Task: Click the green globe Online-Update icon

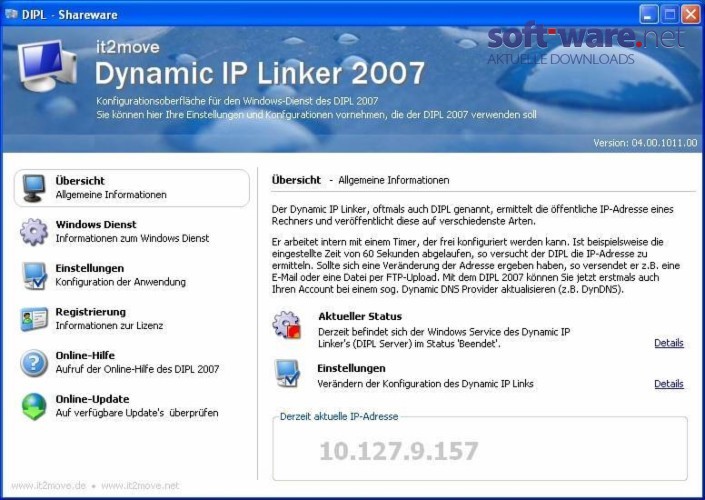Action: (34, 406)
